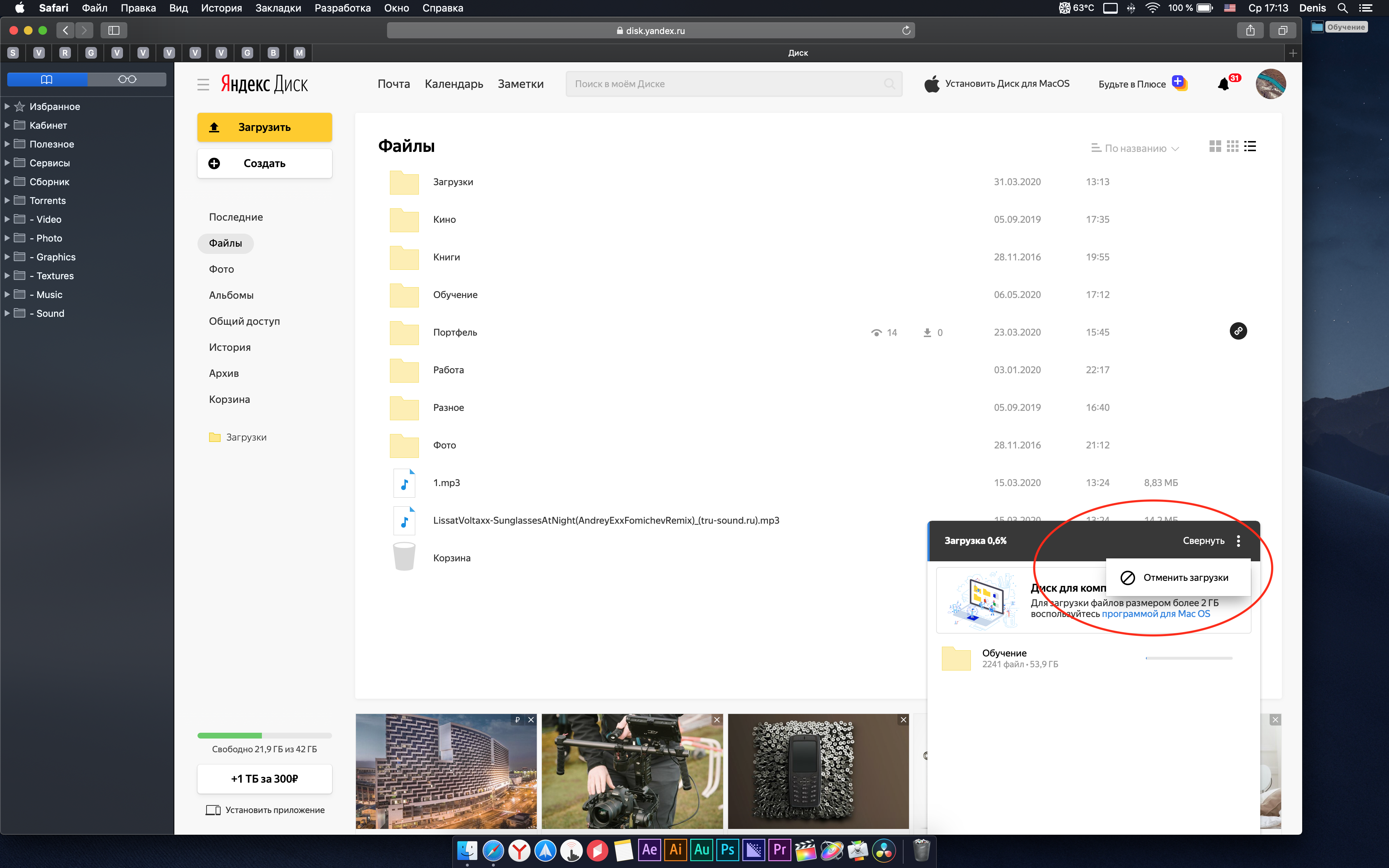Open Finder from the Dock
The height and width of the screenshot is (868, 1389).
(467, 850)
